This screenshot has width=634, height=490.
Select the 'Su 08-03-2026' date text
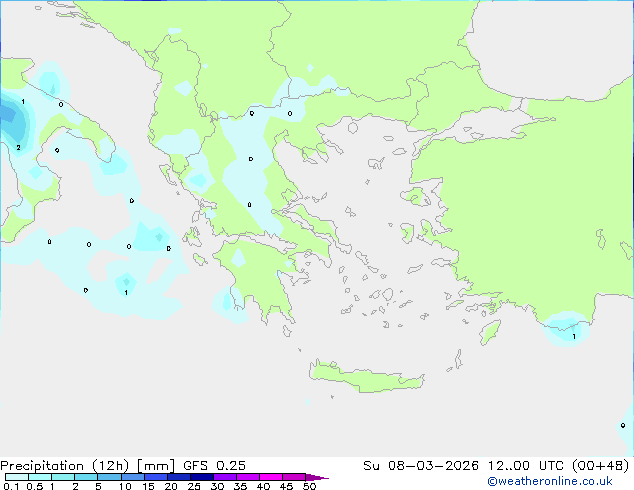[x=421, y=466]
